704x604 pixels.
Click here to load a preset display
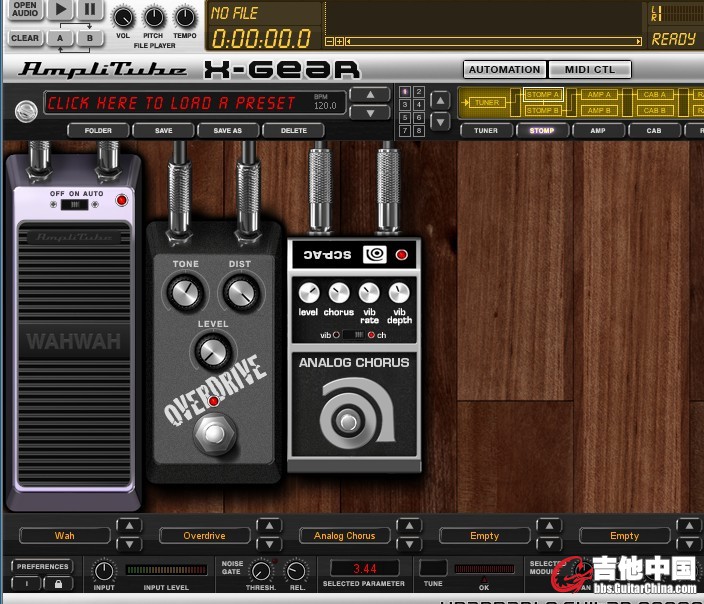coord(194,103)
